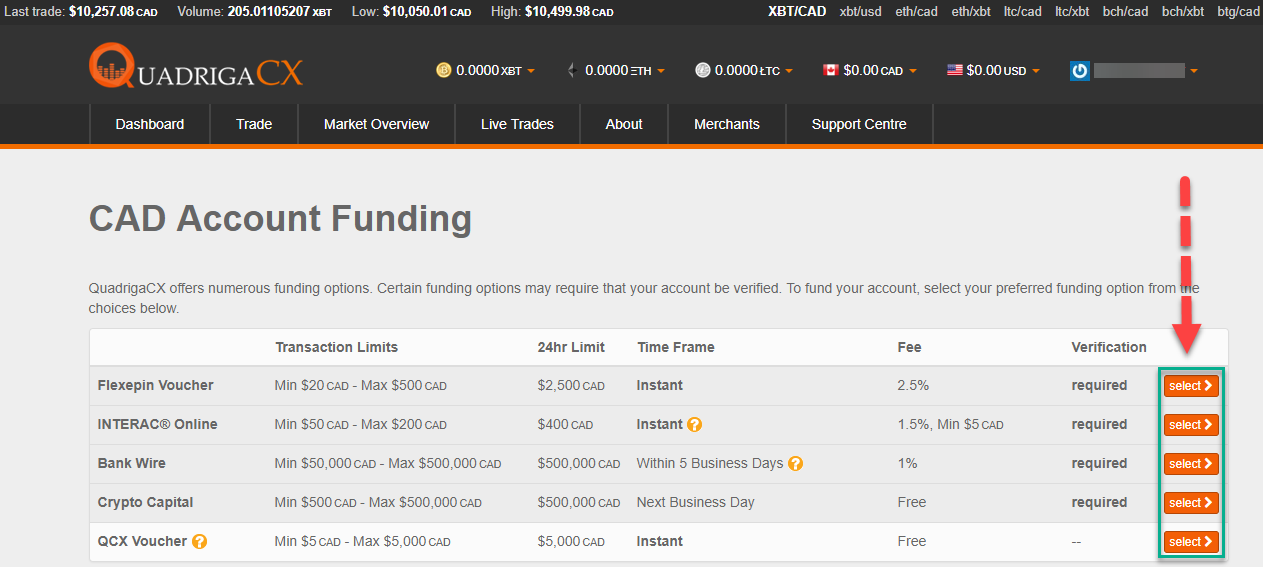Screen dimensions: 1263x567
Task: Click the 1.5%, Min $5 CAD fee cell
Action: coord(951,424)
